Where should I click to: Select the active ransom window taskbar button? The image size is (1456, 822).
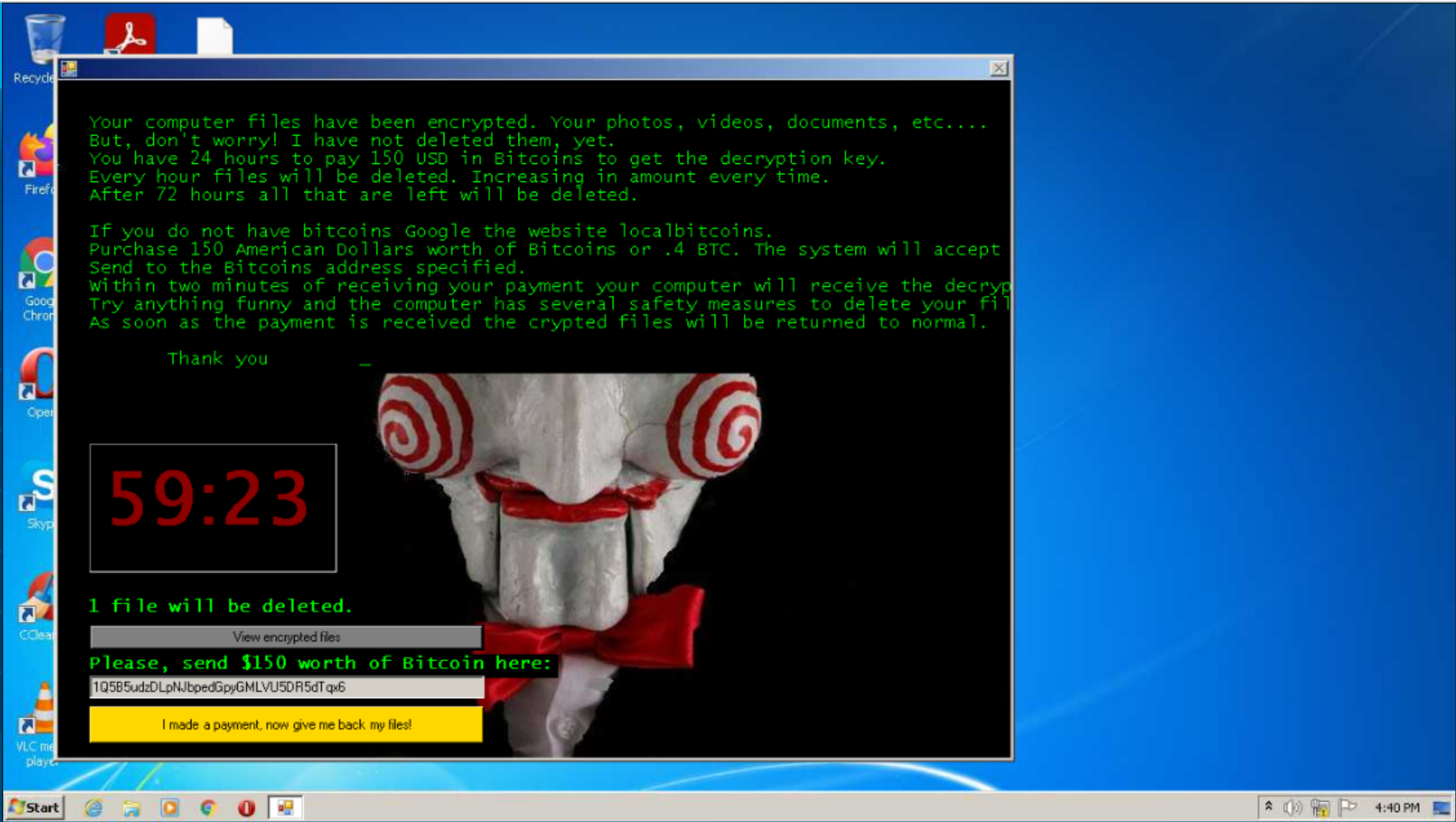(285, 808)
